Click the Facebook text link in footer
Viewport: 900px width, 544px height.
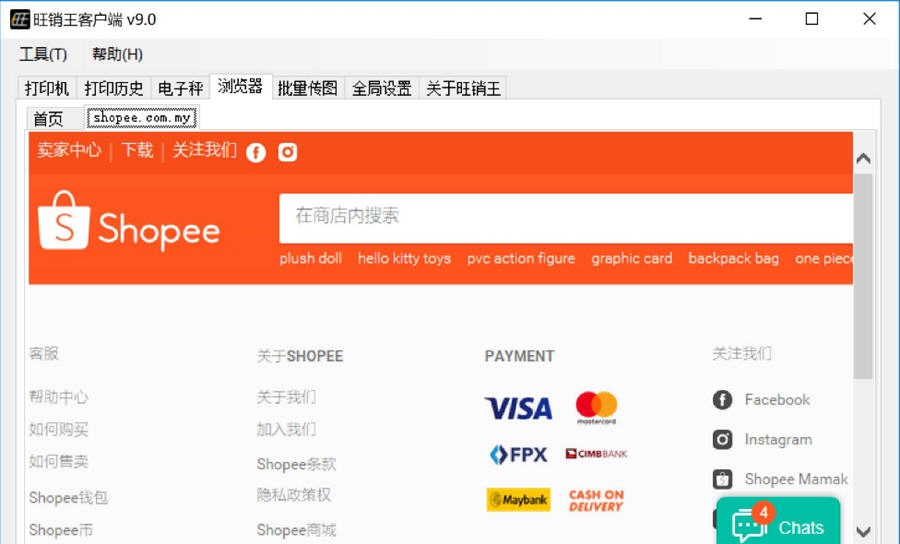click(777, 399)
